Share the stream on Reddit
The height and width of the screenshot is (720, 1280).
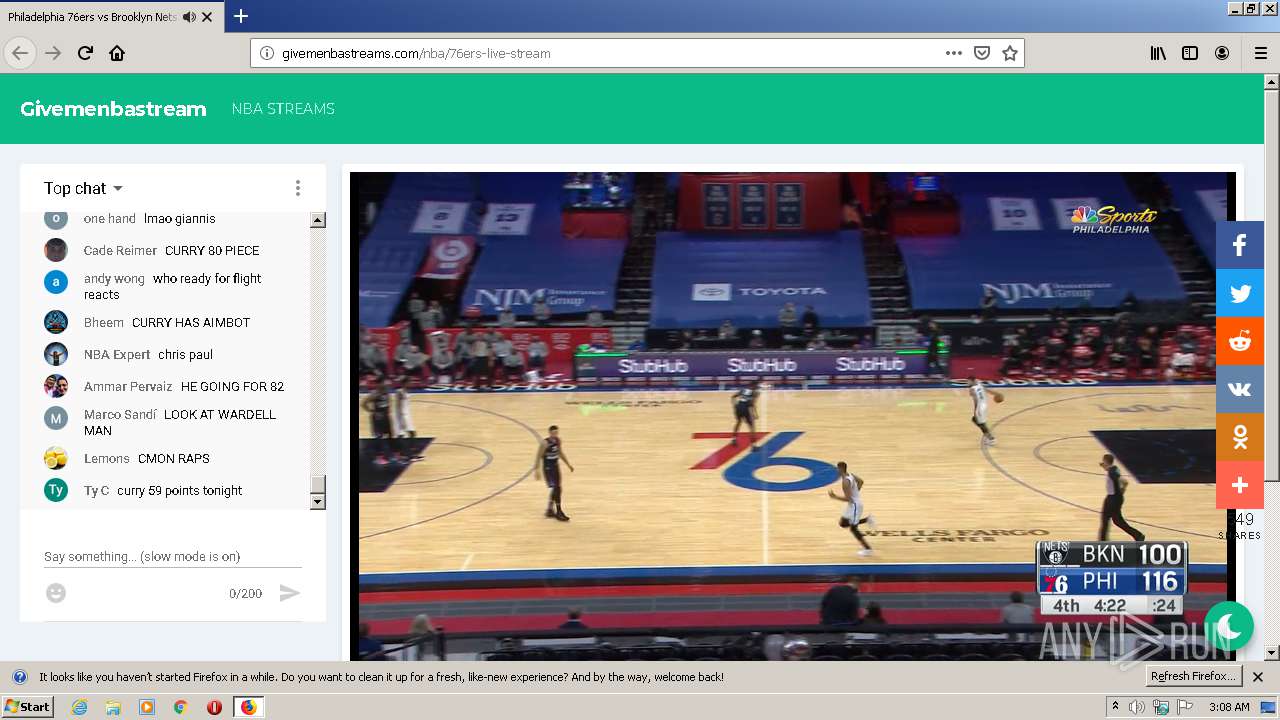tap(1240, 341)
